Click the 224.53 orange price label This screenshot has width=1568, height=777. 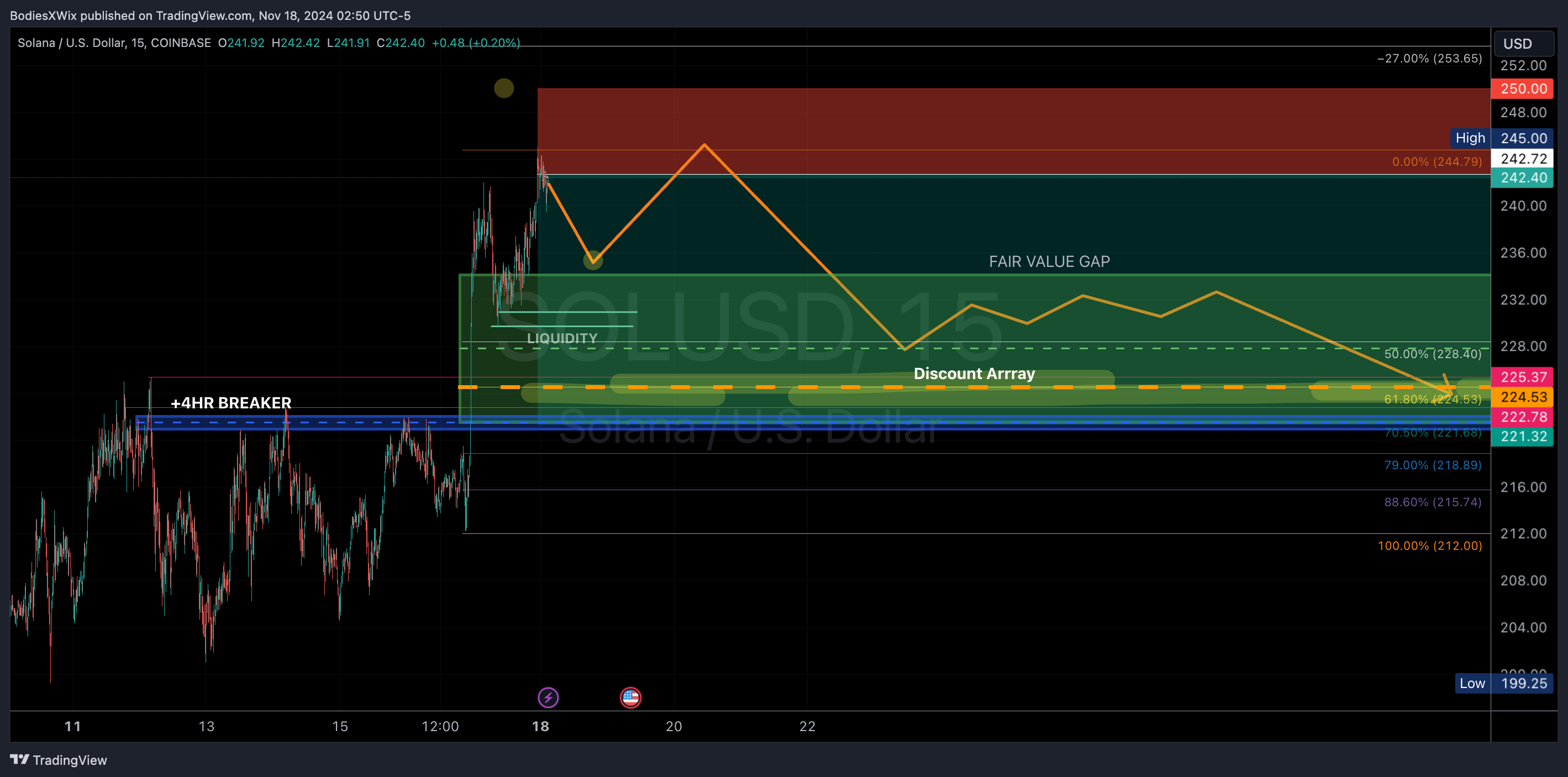coord(1522,397)
